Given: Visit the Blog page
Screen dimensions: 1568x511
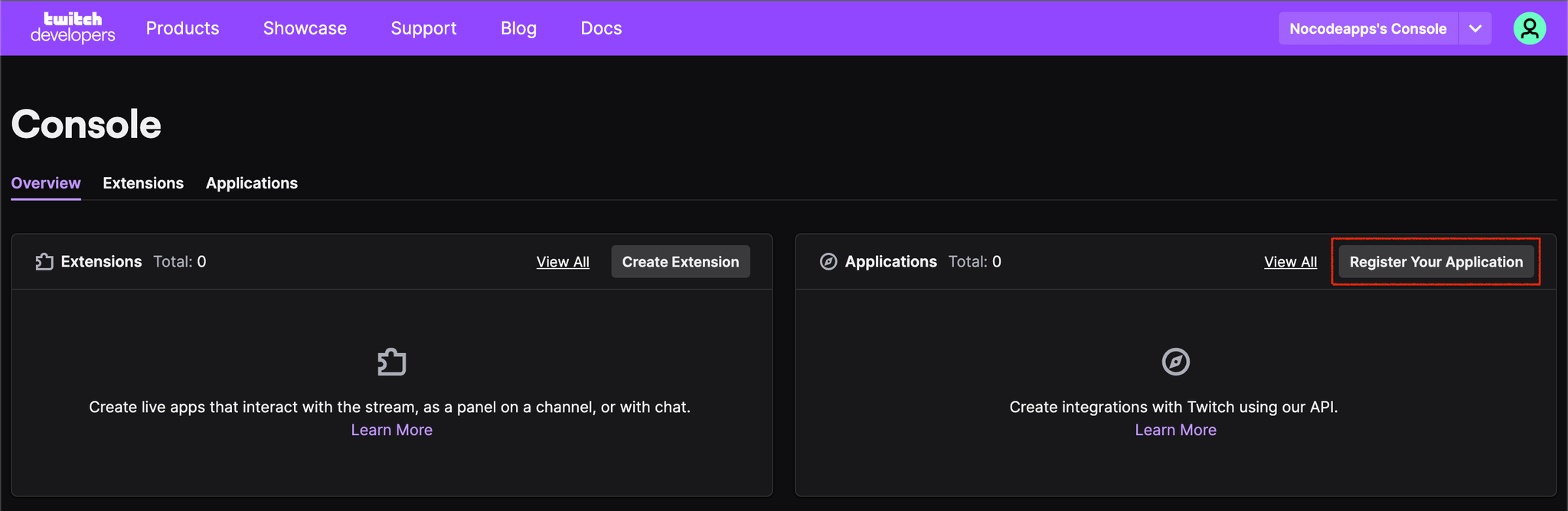Looking at the screenshot, I should (518, 28).
